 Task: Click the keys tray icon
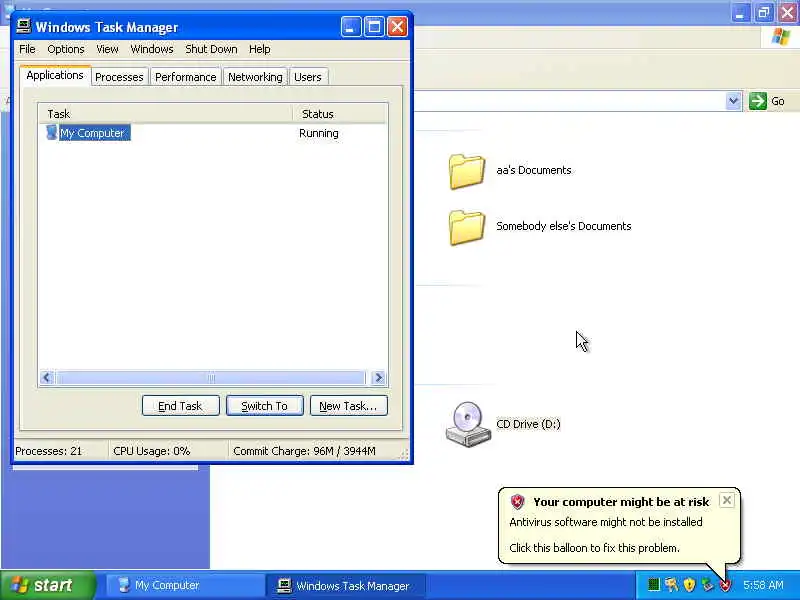point(671,585)
